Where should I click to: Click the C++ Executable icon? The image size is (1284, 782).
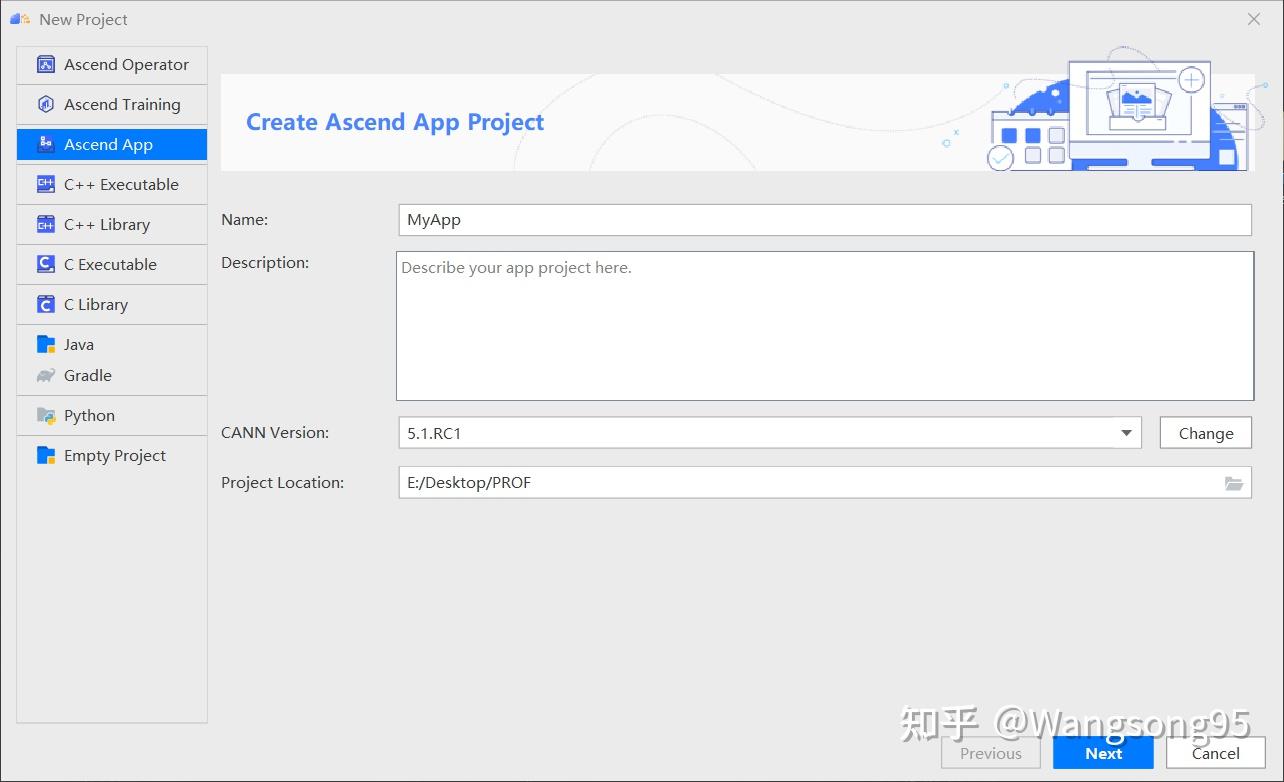(45, 184)
